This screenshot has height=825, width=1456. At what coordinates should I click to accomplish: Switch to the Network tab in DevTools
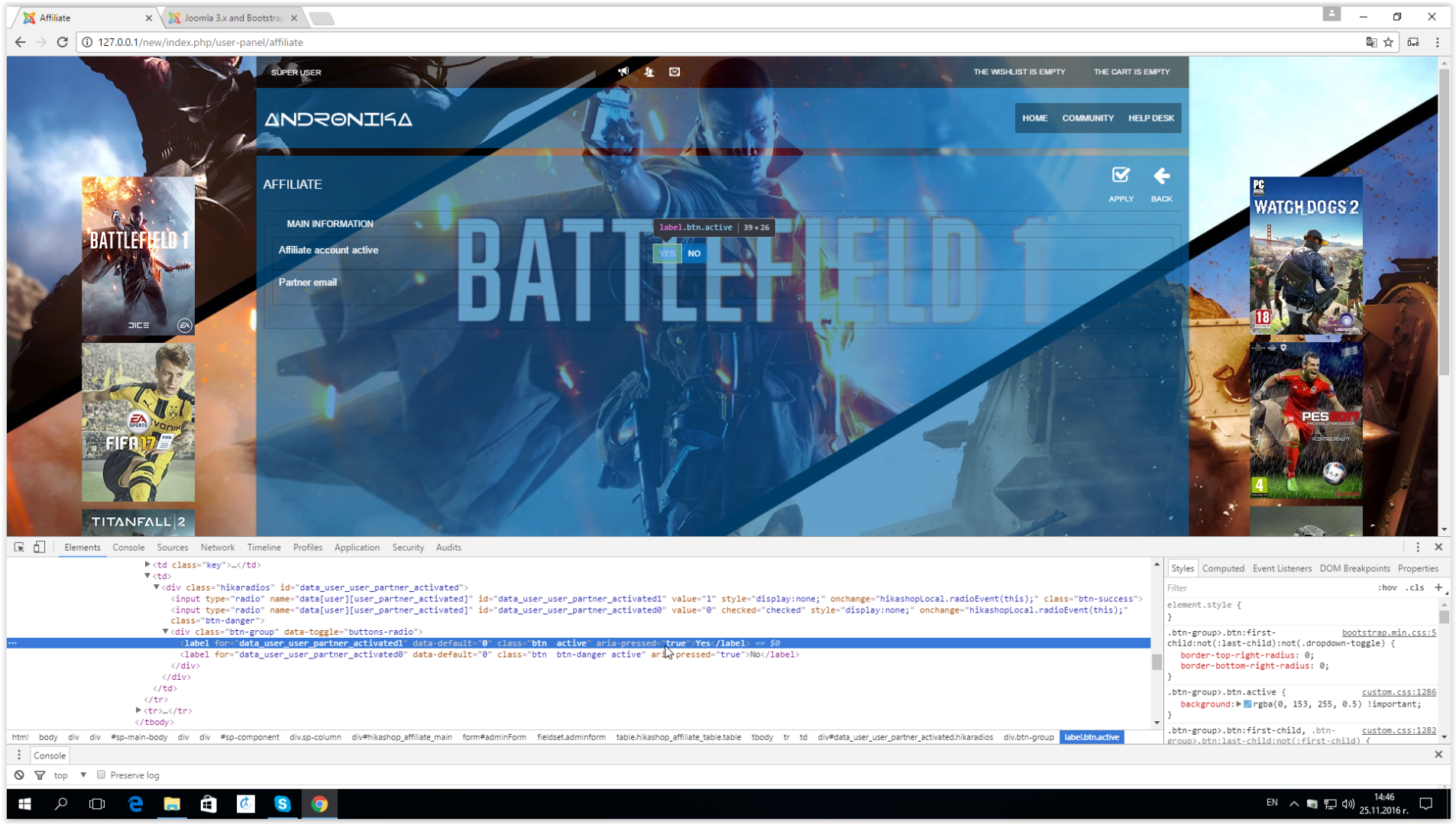(x=218, y=547)
